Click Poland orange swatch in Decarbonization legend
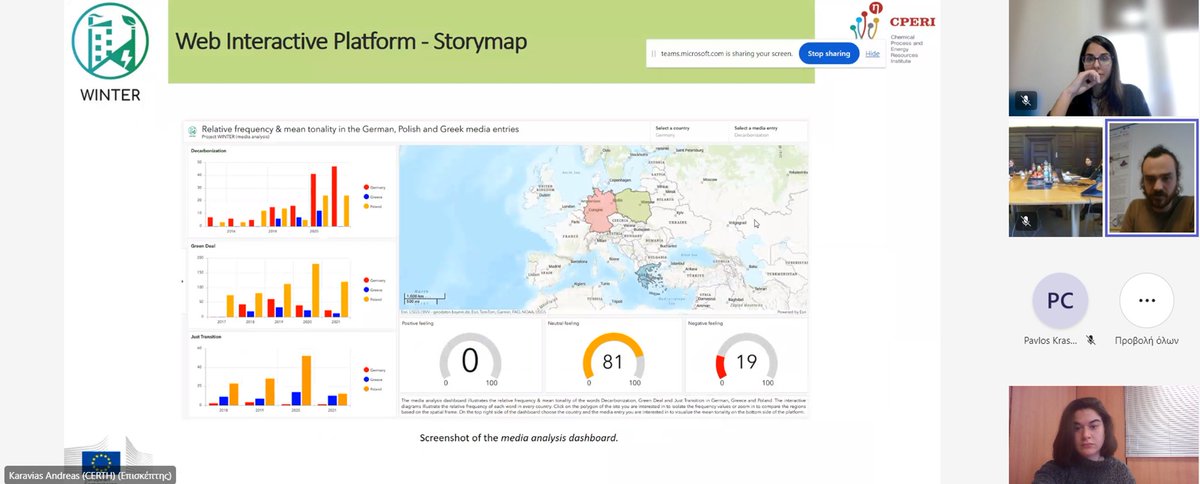Image resolution: width=1200 pixels, height=484 pixels. [x=366, y=205]
